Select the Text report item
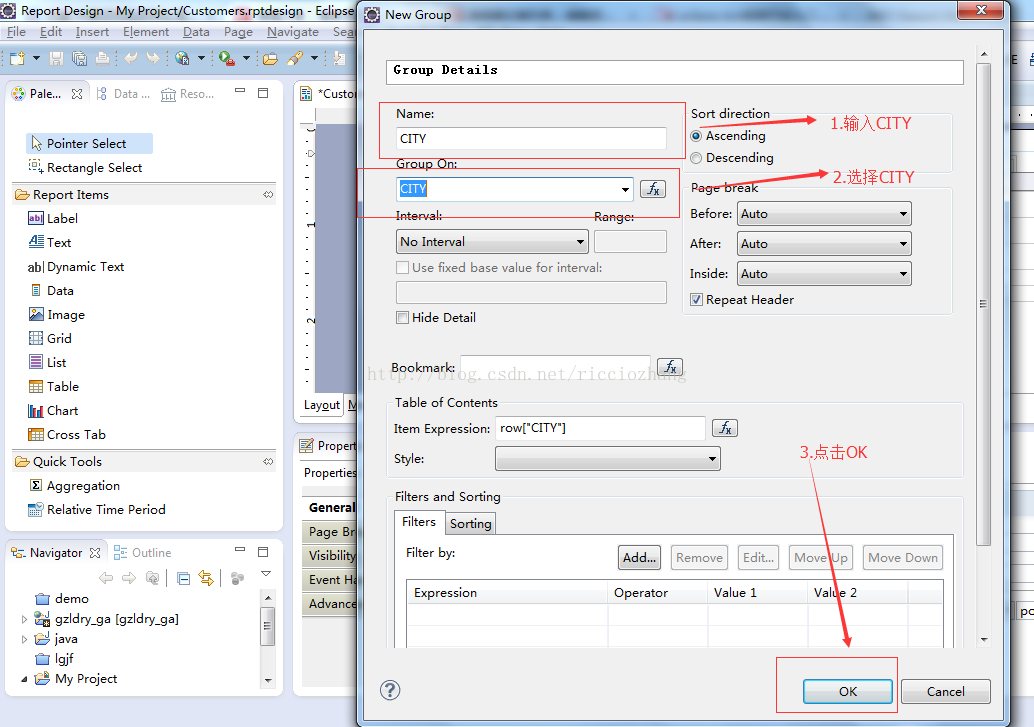 (x=49, y=242)
